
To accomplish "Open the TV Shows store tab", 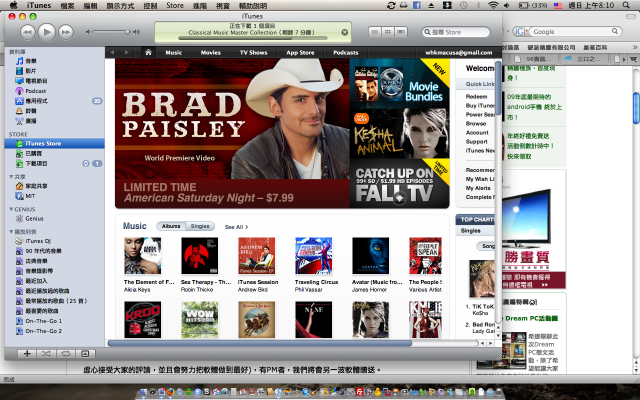I will pyautogui.click(x=253, y=53).
